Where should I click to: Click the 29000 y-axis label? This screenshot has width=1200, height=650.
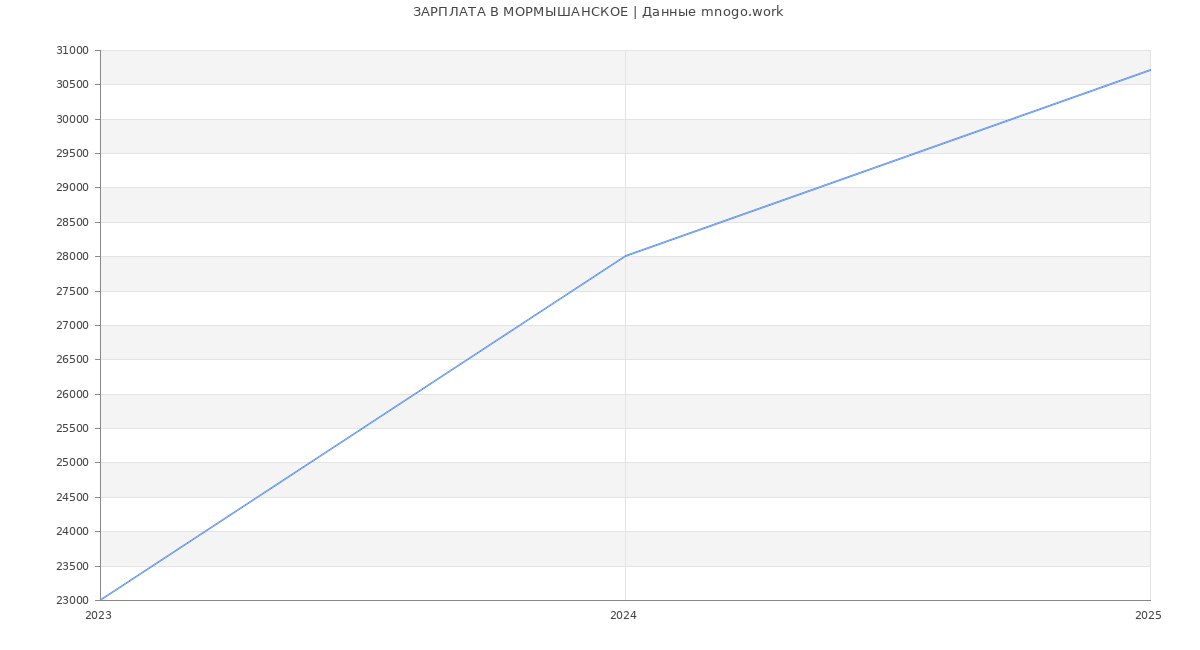[x=72, y=188]
